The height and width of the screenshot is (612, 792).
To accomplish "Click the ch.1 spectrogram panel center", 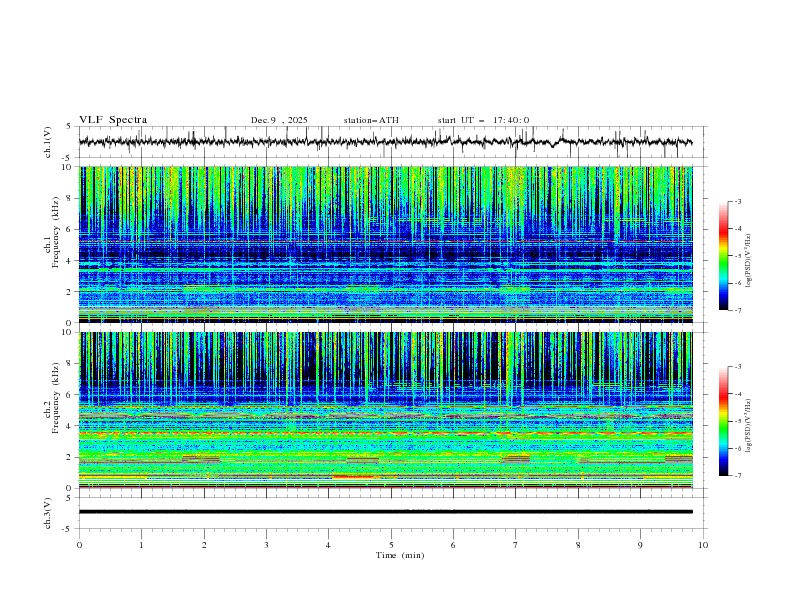I will (391, 244).
